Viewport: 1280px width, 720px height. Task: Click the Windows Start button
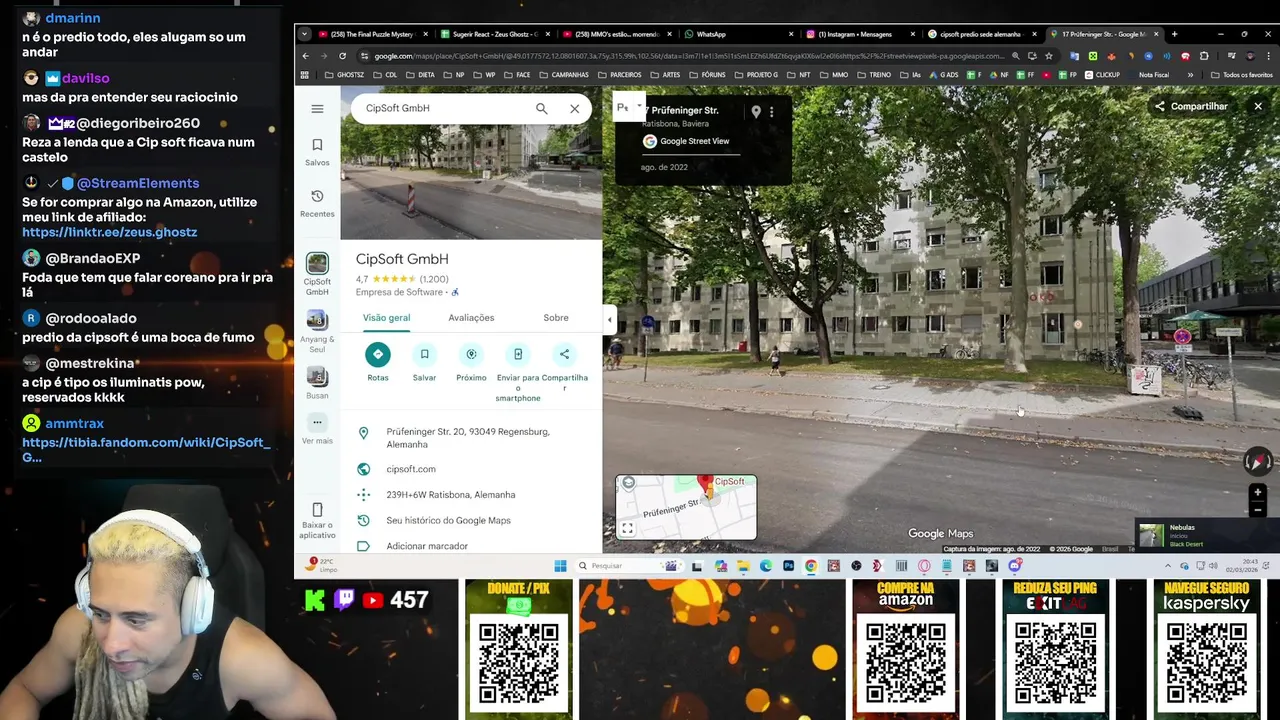click(x=560, y=566)
